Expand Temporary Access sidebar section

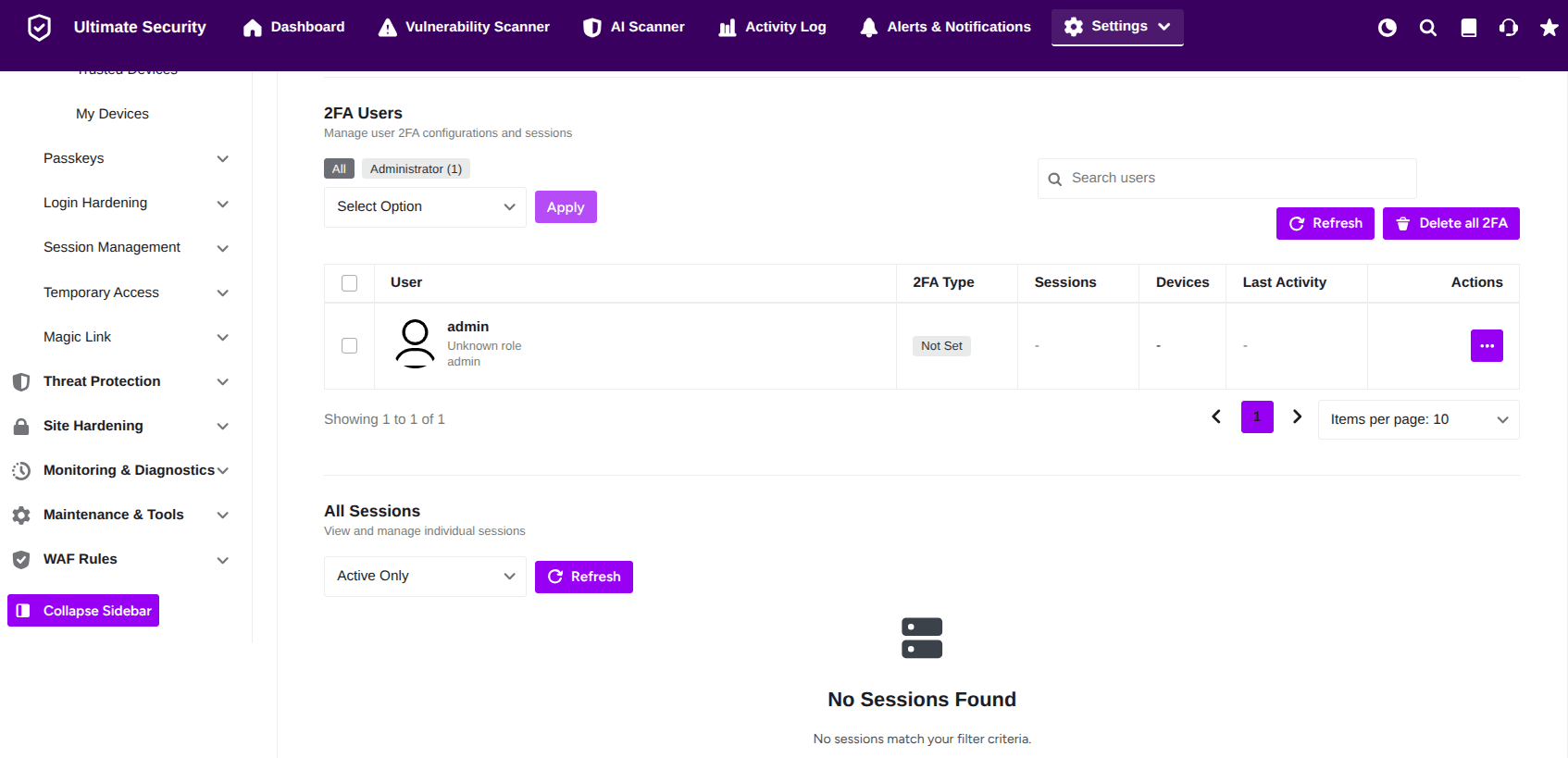click(222, 292)
